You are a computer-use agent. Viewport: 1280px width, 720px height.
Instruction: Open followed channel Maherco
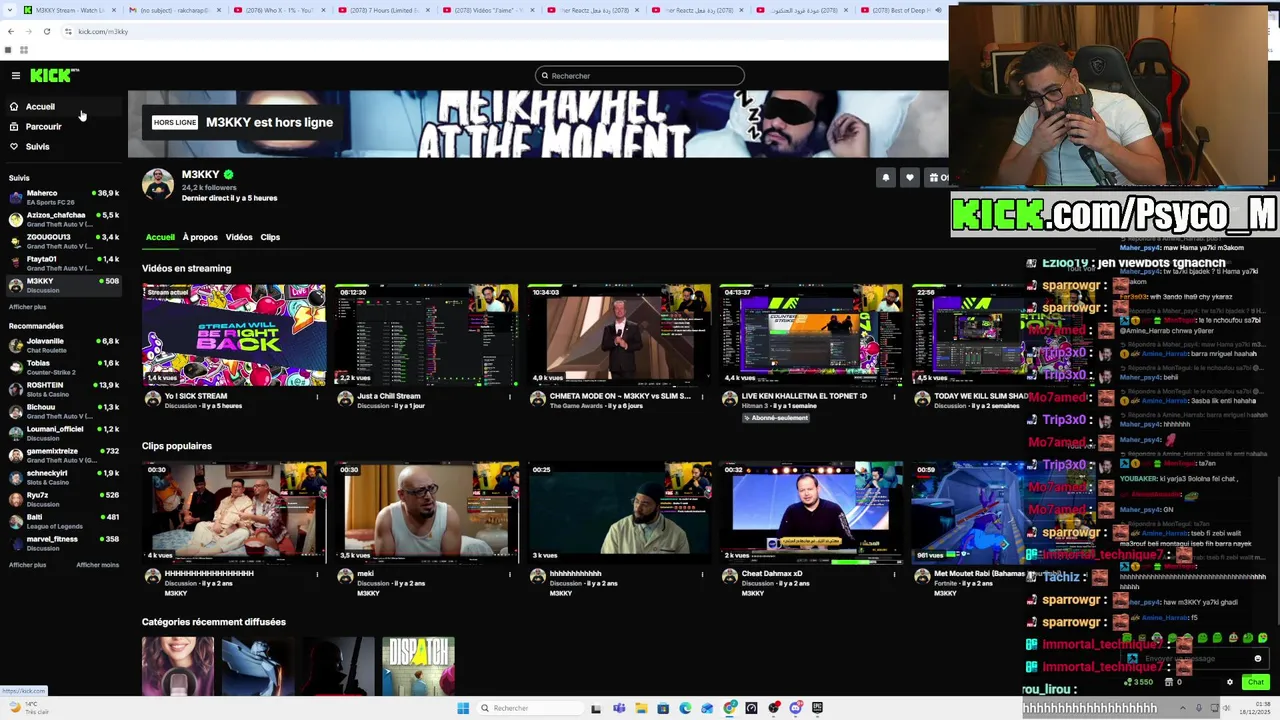click(62, 197)
